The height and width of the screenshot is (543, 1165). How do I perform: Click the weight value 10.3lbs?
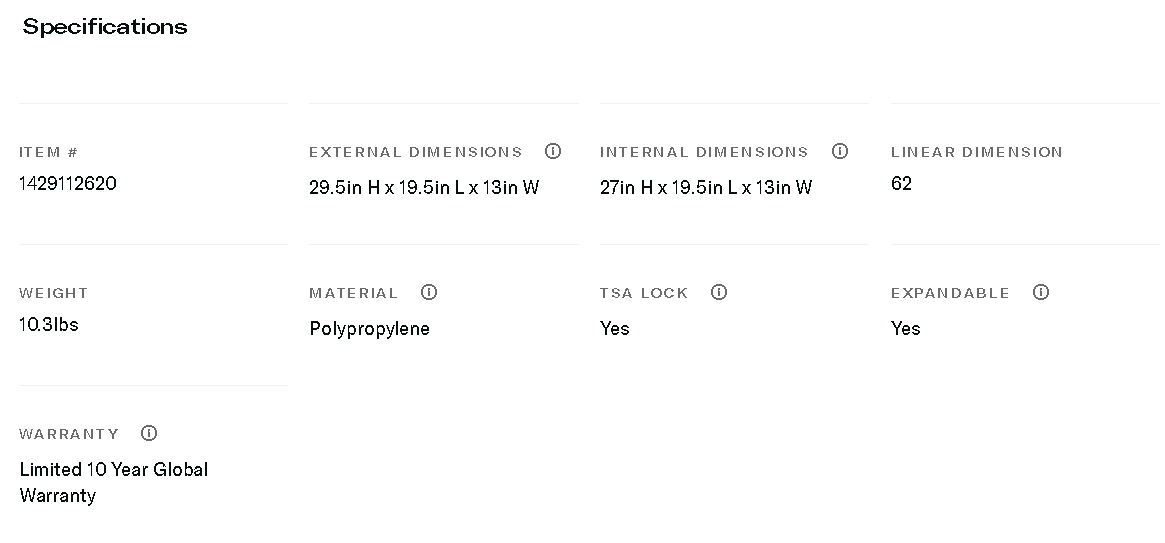tap(49, 324)
